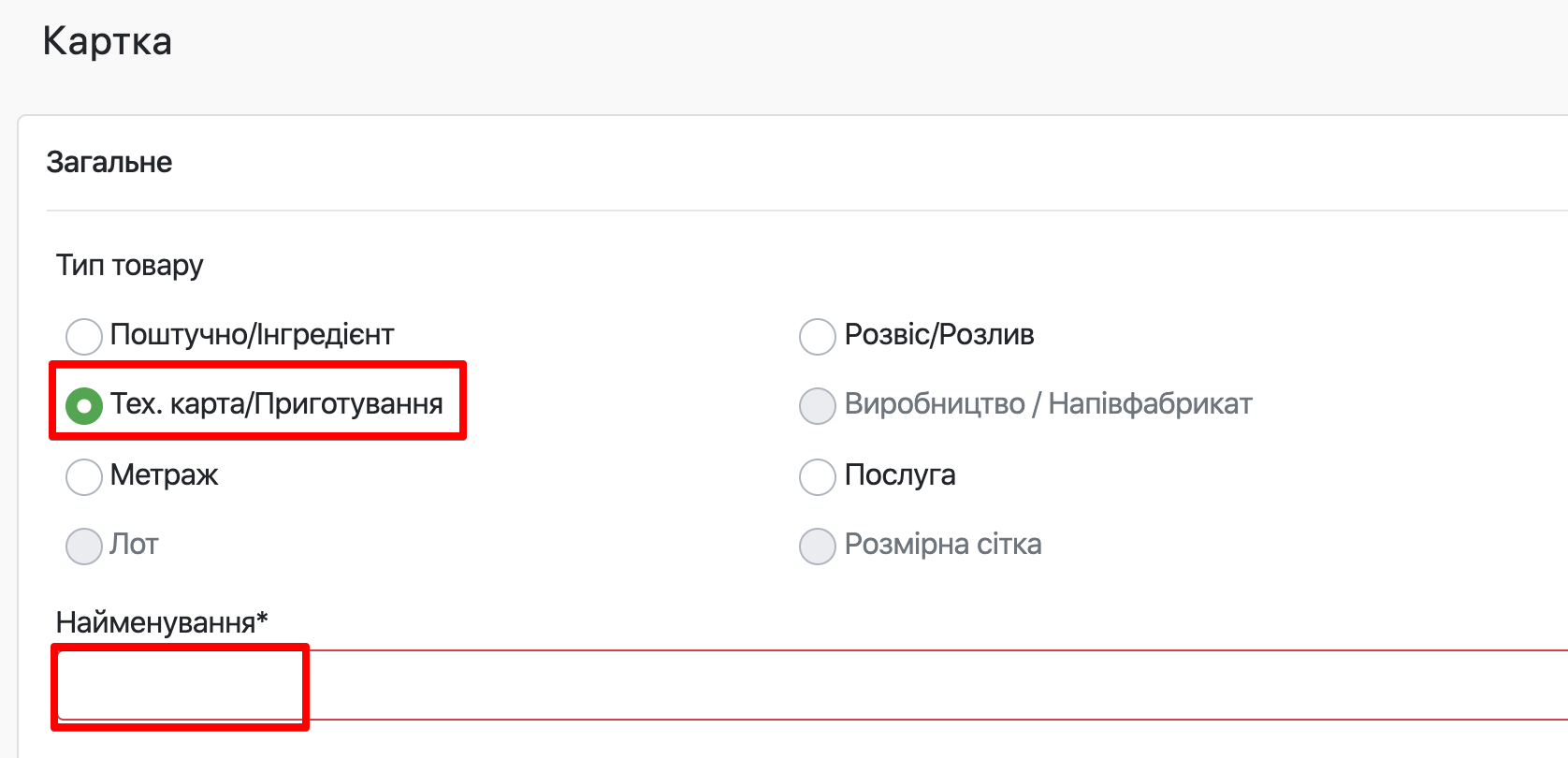
Task: Choose the Метраж radio button
Action: coord(83,476)
